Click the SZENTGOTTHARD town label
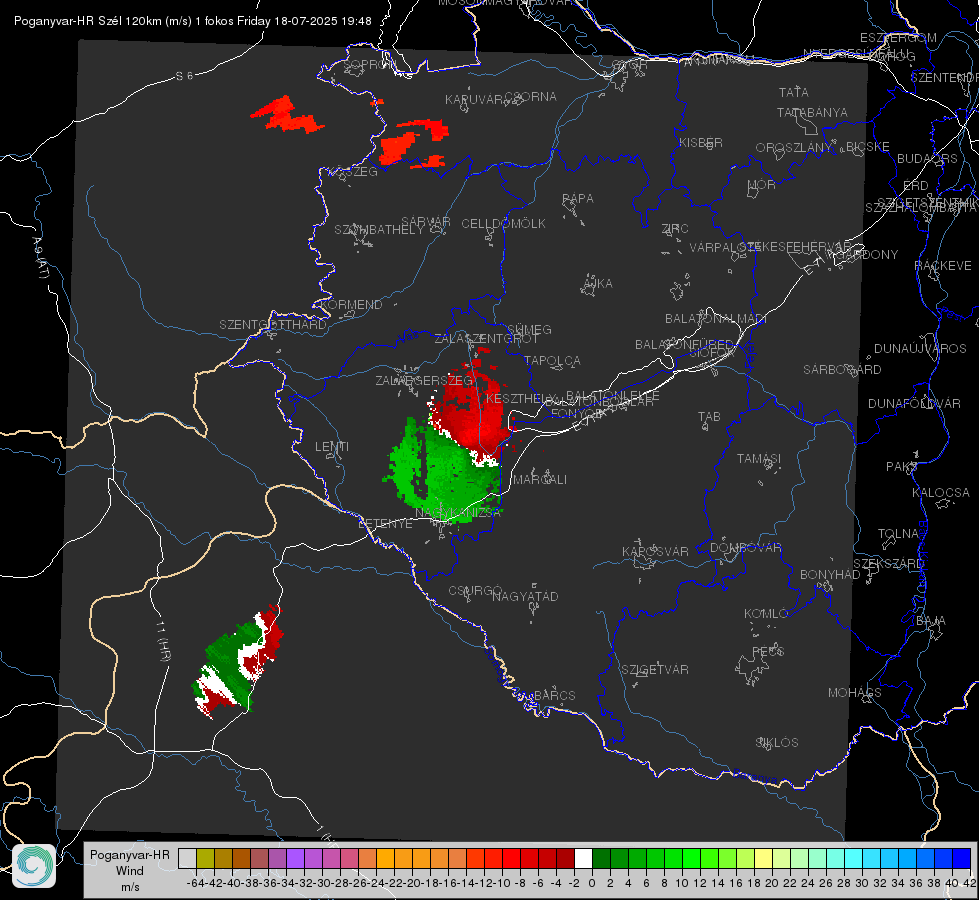The width and height of the screenshot is (979, 900). pos(273,325)
